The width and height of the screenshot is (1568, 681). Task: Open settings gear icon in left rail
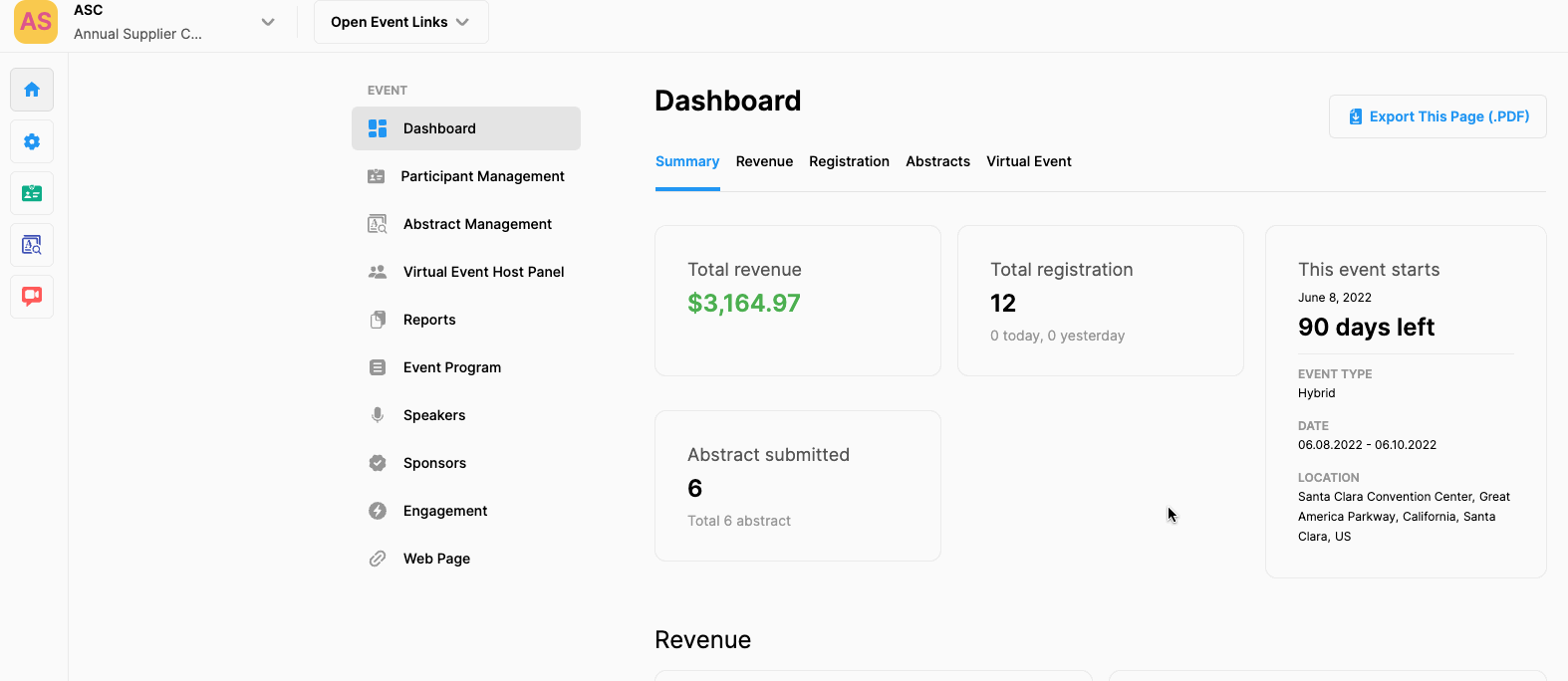pos(32,141)
